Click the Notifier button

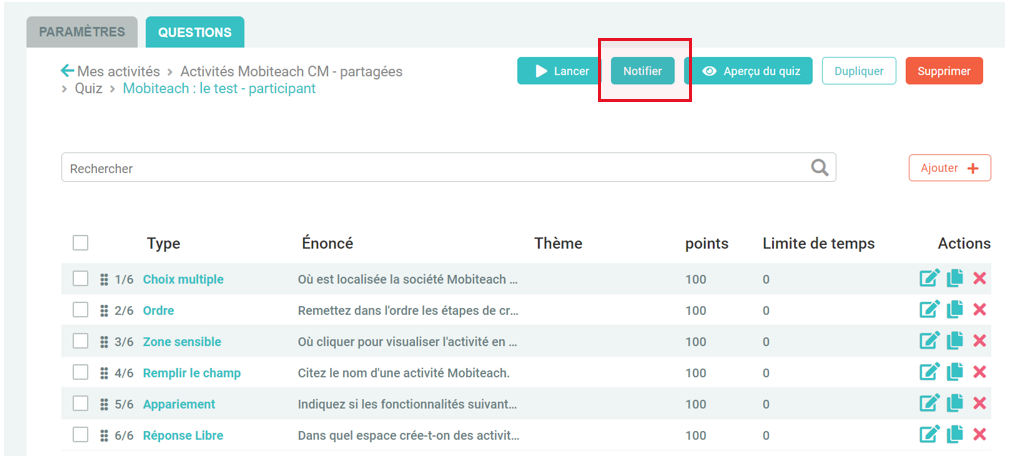[643, 71]
